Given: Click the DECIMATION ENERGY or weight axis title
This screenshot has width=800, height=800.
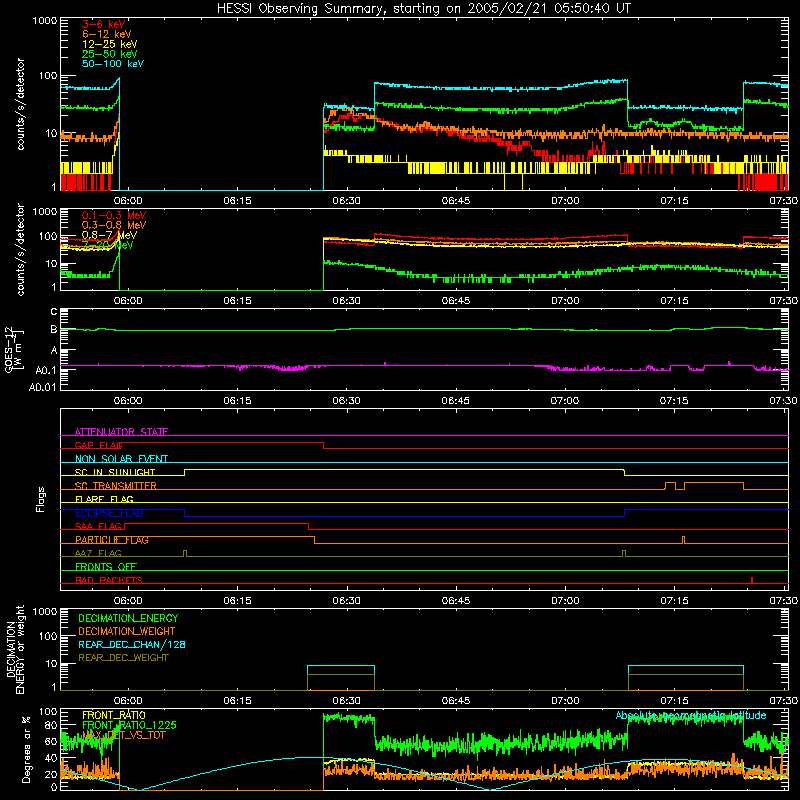Looking at the screenshot, I should pos(15,649).
